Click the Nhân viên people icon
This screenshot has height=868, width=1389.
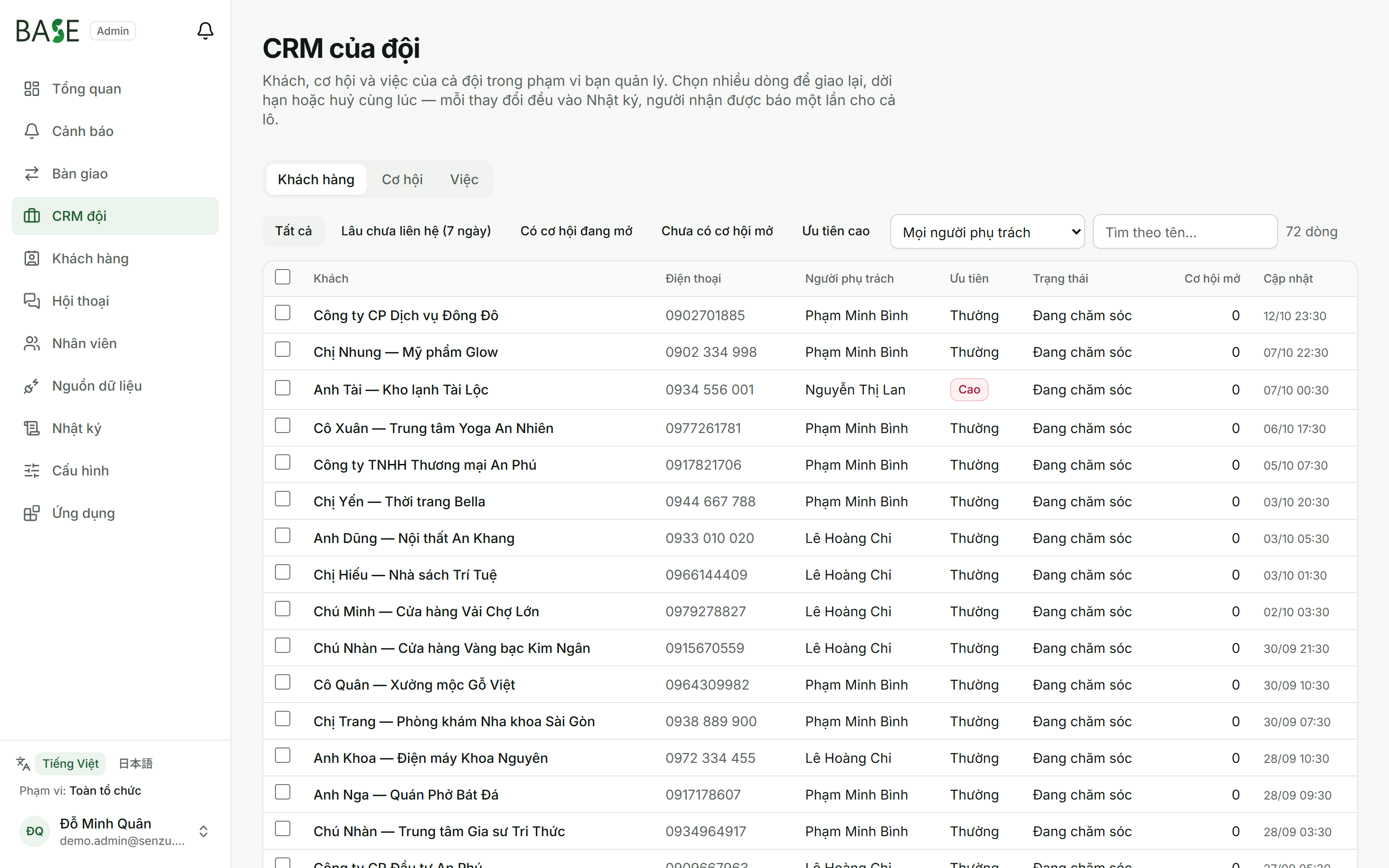[x=31, y=343]
